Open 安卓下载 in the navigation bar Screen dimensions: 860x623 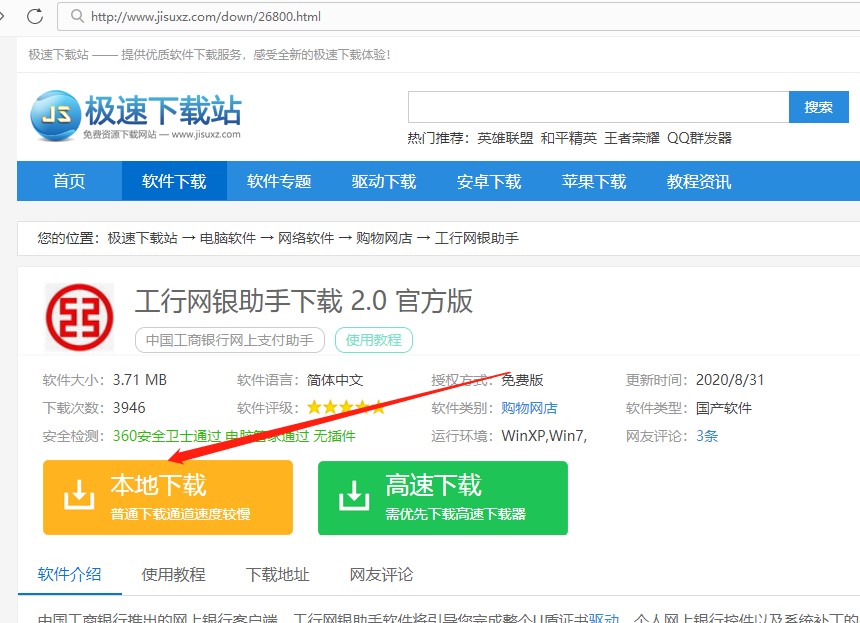click(489, 181)
